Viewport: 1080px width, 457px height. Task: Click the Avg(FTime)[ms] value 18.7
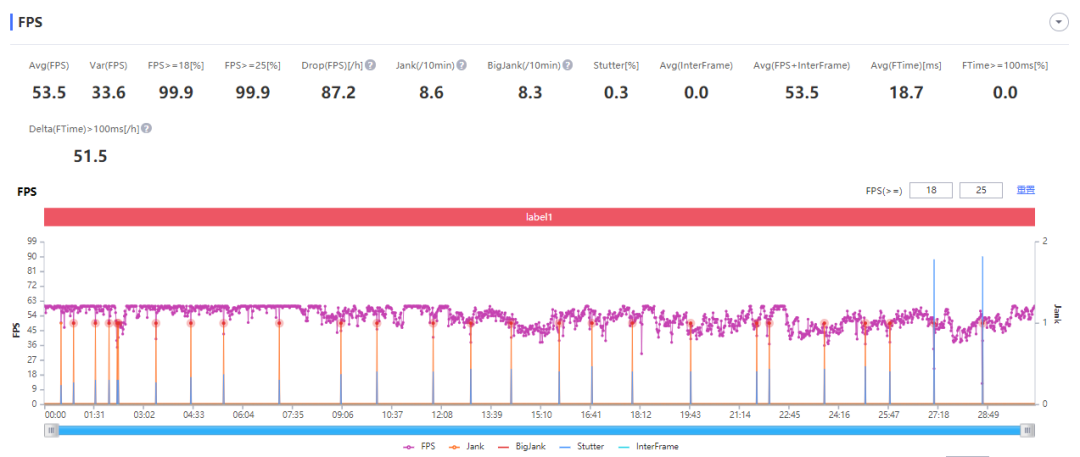pos(905,92)
